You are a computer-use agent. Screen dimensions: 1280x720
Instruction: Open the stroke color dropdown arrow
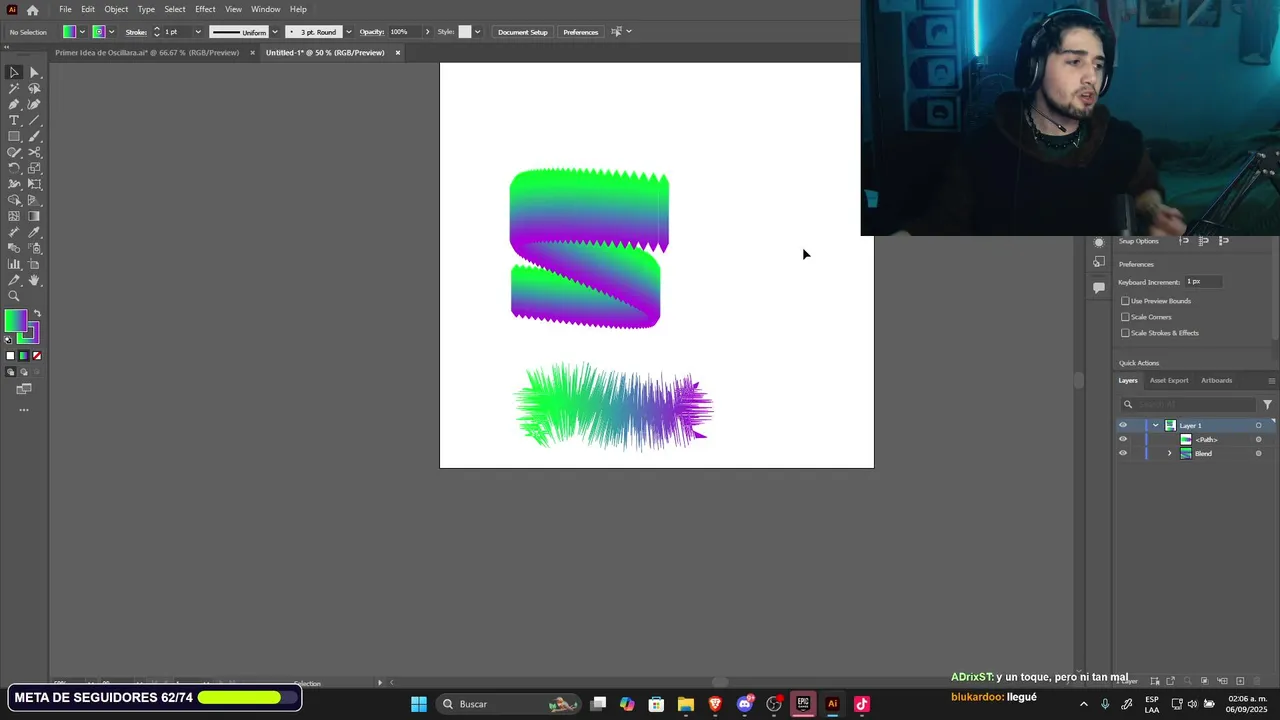pos(111,32)
